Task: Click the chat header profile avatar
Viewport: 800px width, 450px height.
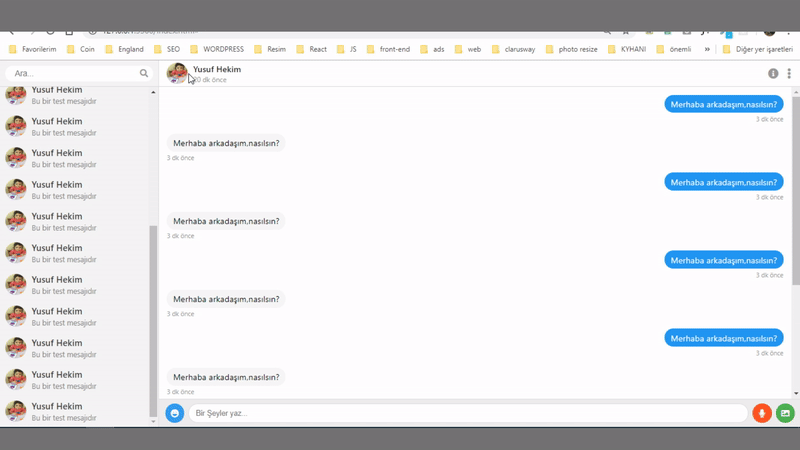Action: click(x=177, y=73)
